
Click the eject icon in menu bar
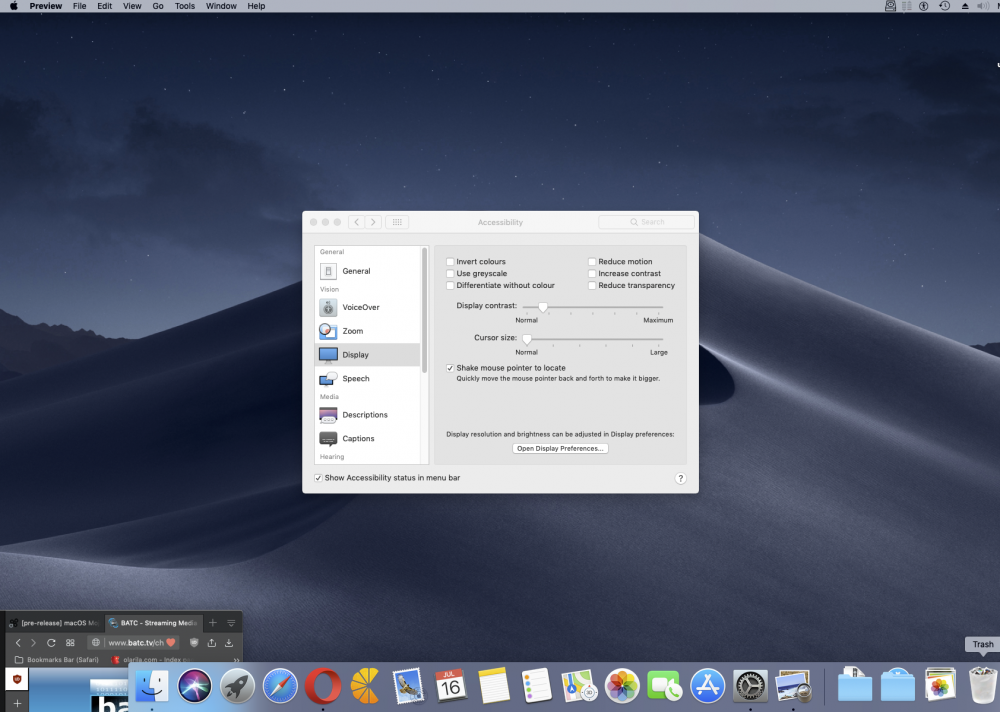pyautogui.click(x=965, y=6)
